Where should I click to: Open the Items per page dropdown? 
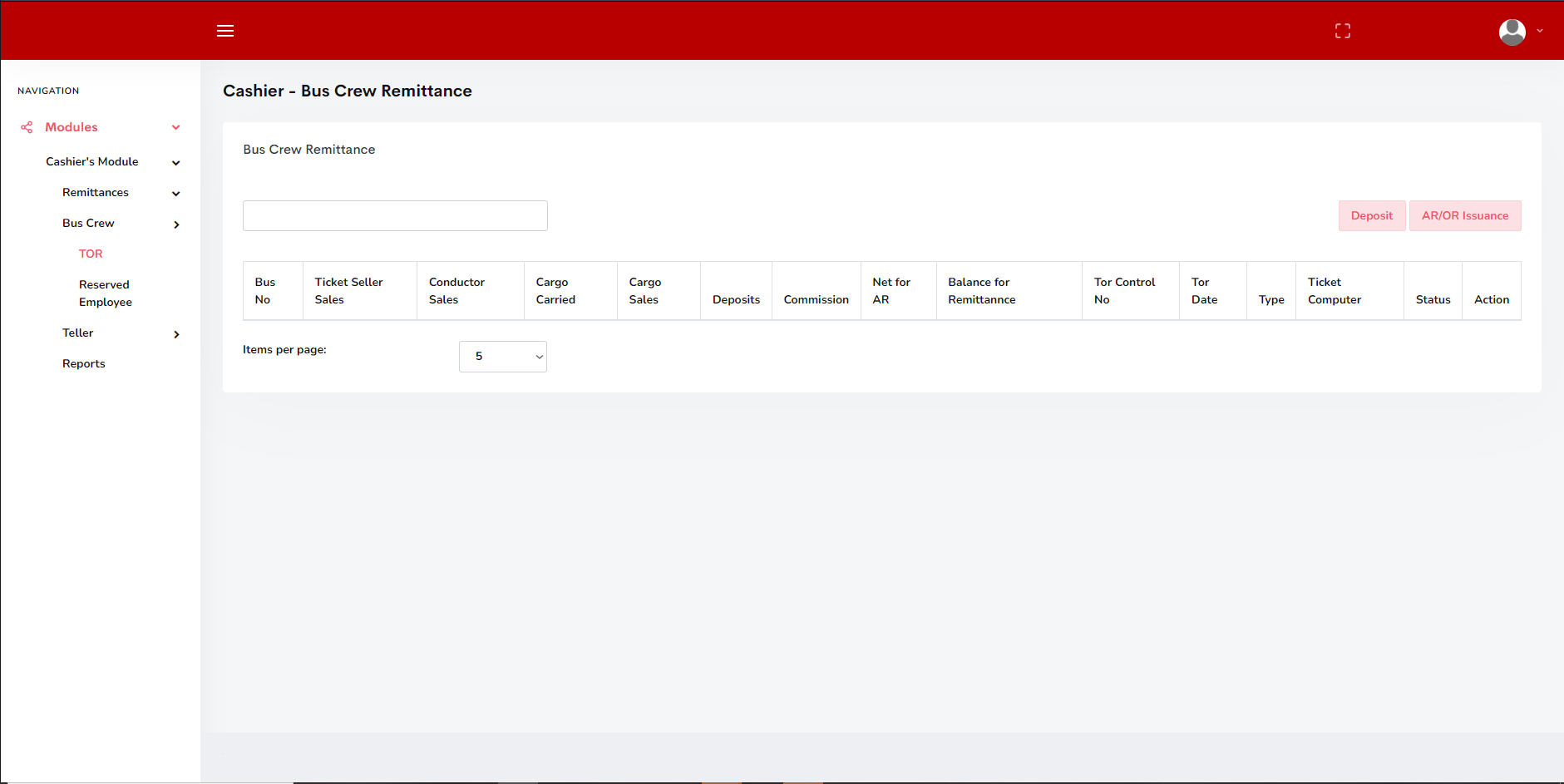click(502, 357)
